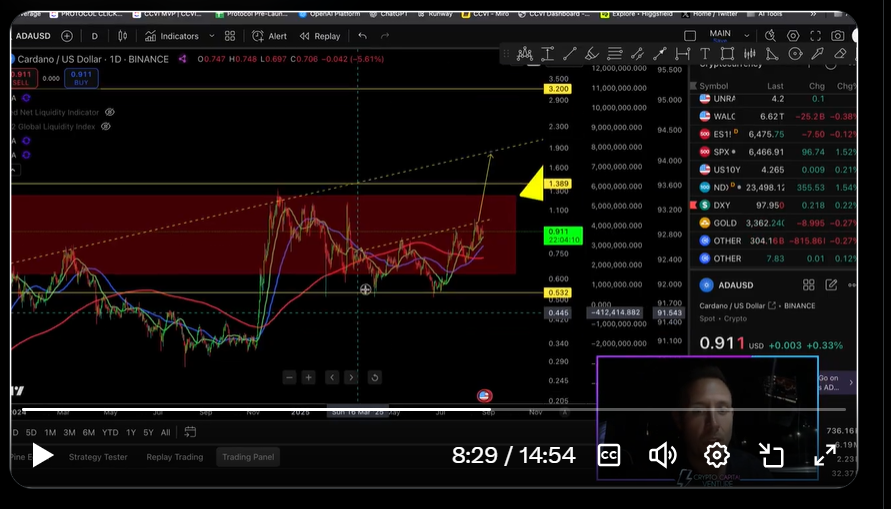Select the horizontal lines tool
This screenshot has height=509, width=891.
[614, 54]
